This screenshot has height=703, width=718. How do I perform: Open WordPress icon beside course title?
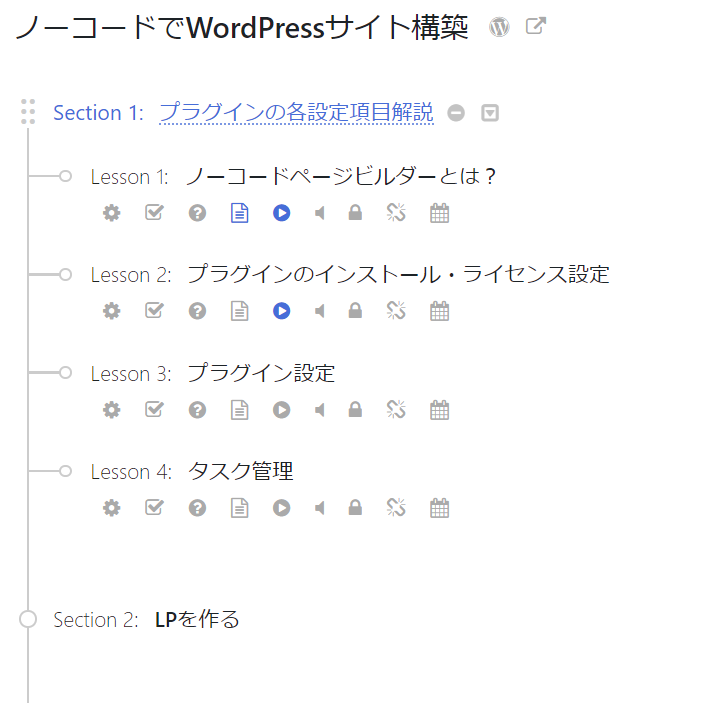[x=499, y=28]
